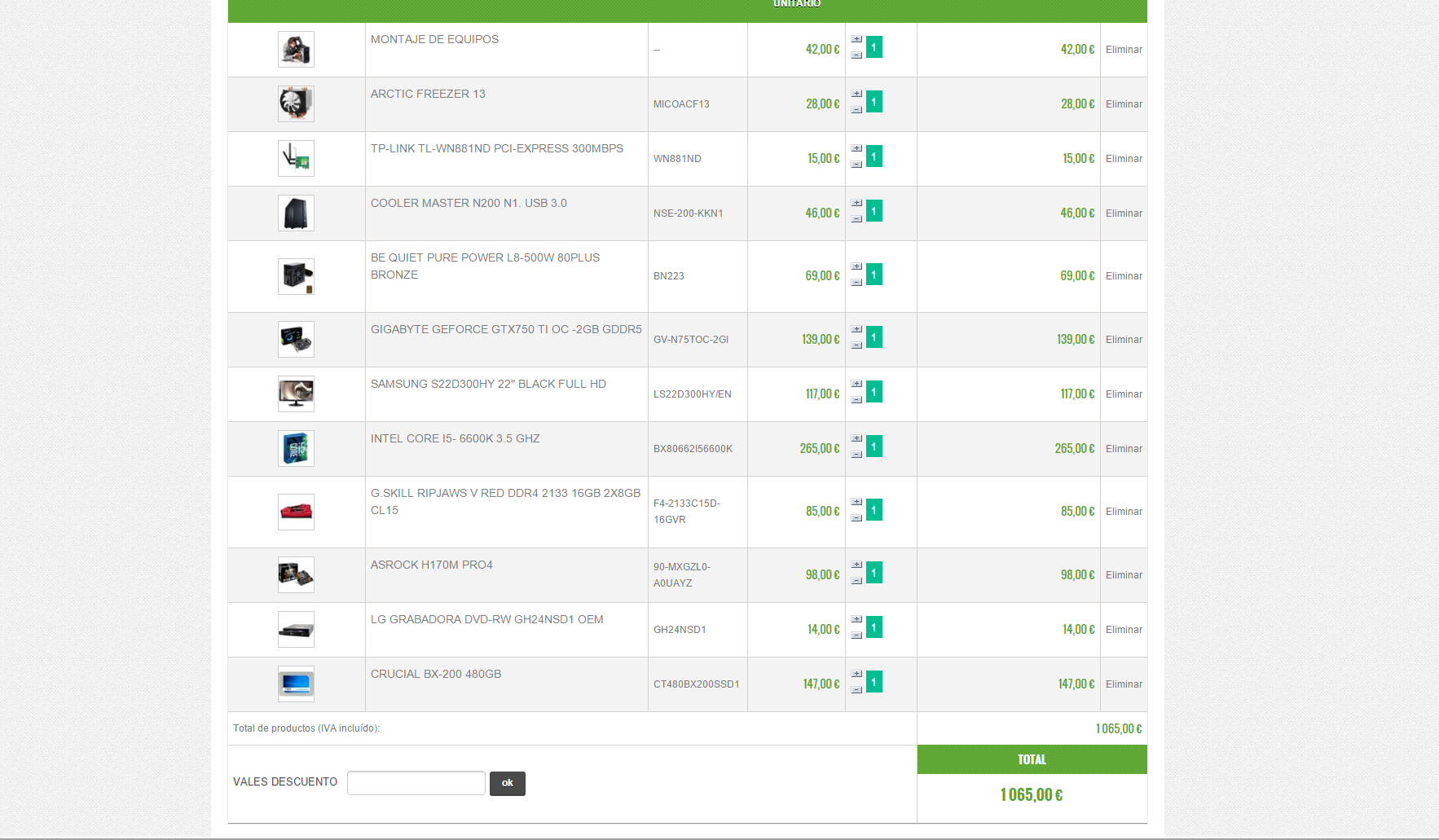The width and height of the screenshot is (1439, 840).
Task: Remove Montaje de Equipos with Eliminar
Action: [1124, 50]
